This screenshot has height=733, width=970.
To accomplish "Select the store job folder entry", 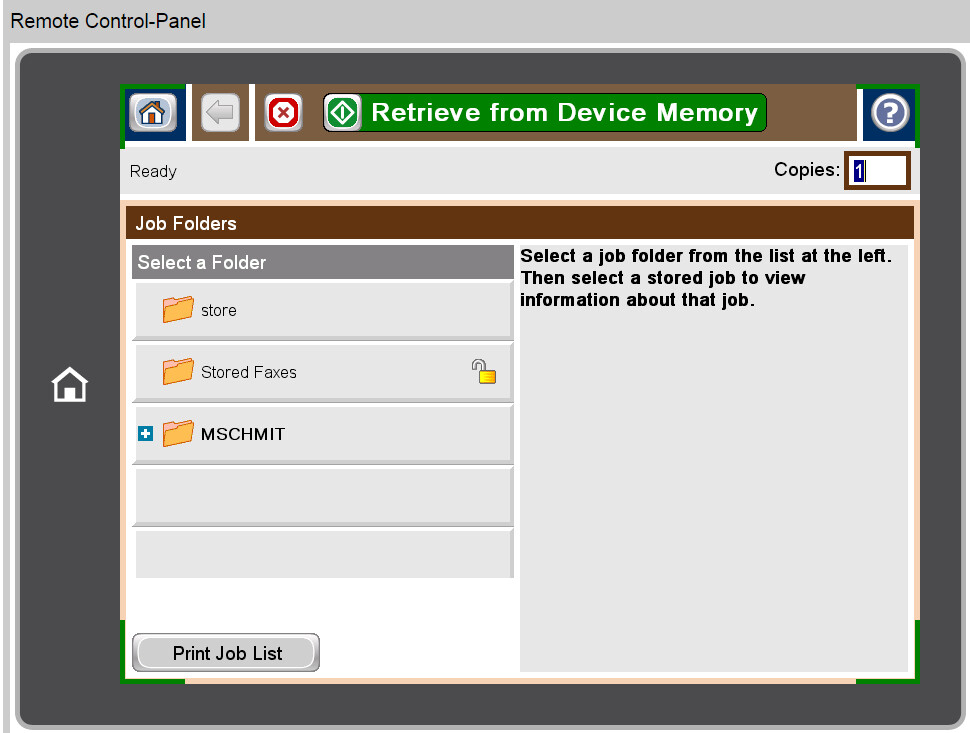I will tap(320, 310).
